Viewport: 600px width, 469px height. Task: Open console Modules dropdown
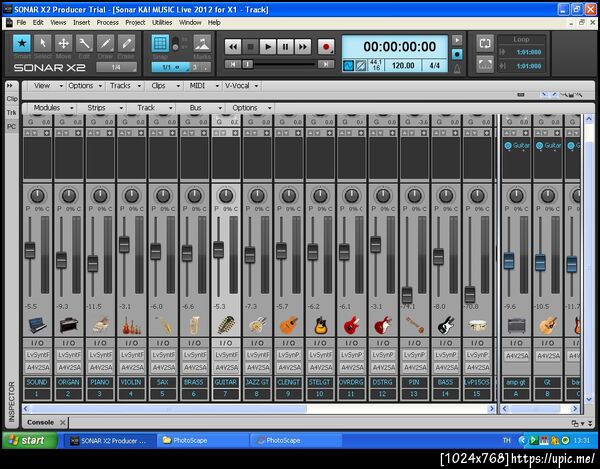[x=53, y=108]
